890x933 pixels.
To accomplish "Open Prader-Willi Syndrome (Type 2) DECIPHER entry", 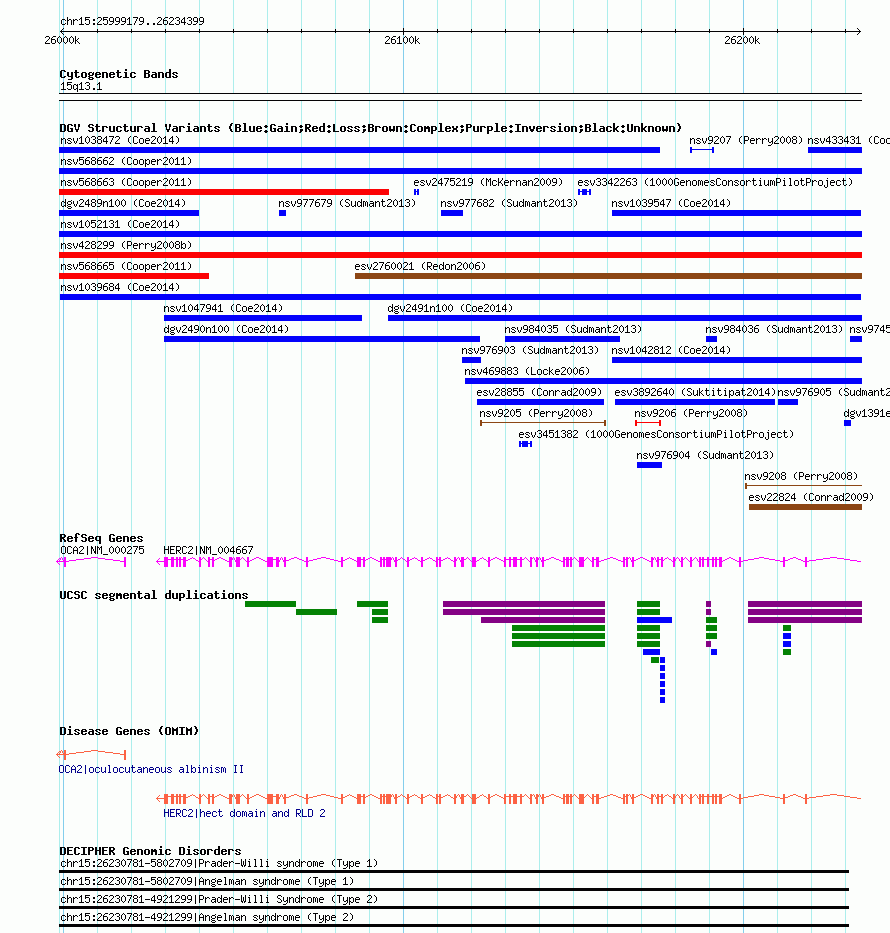I will (x=219, y=899).
